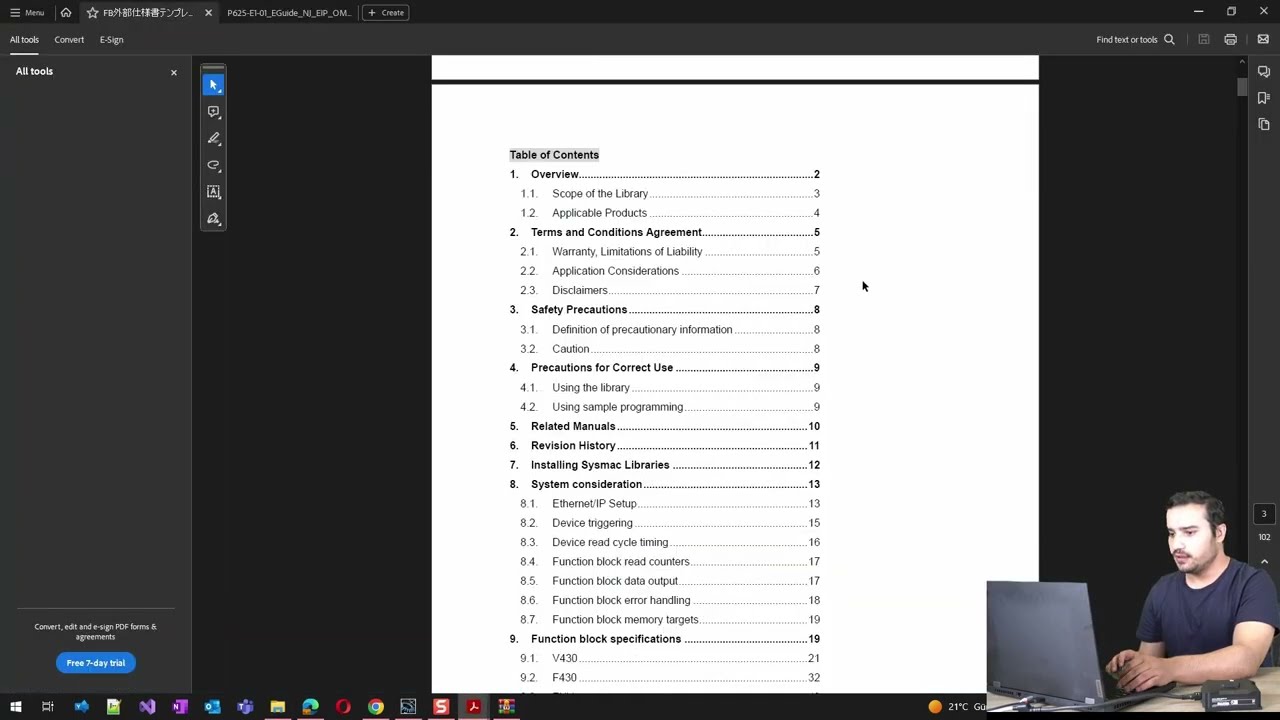Open Google Chrome from the taskbar
1280x720 pixels.
(x=376, y=707)
